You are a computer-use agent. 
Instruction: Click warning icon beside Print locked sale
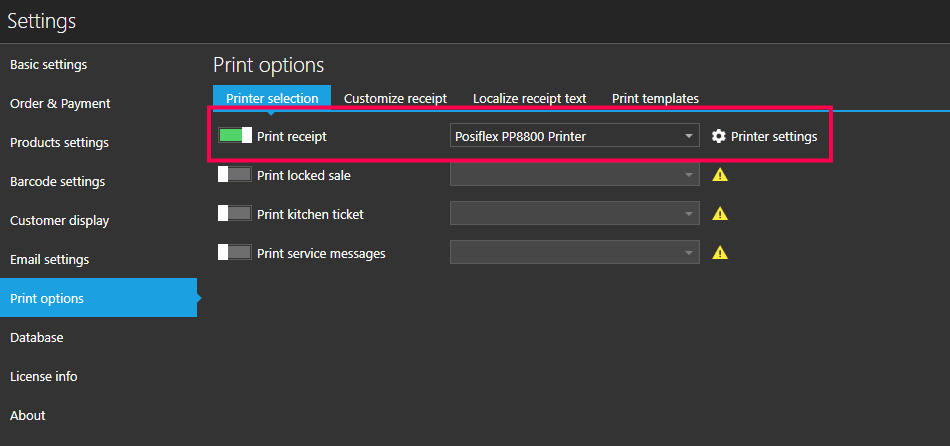719,175
